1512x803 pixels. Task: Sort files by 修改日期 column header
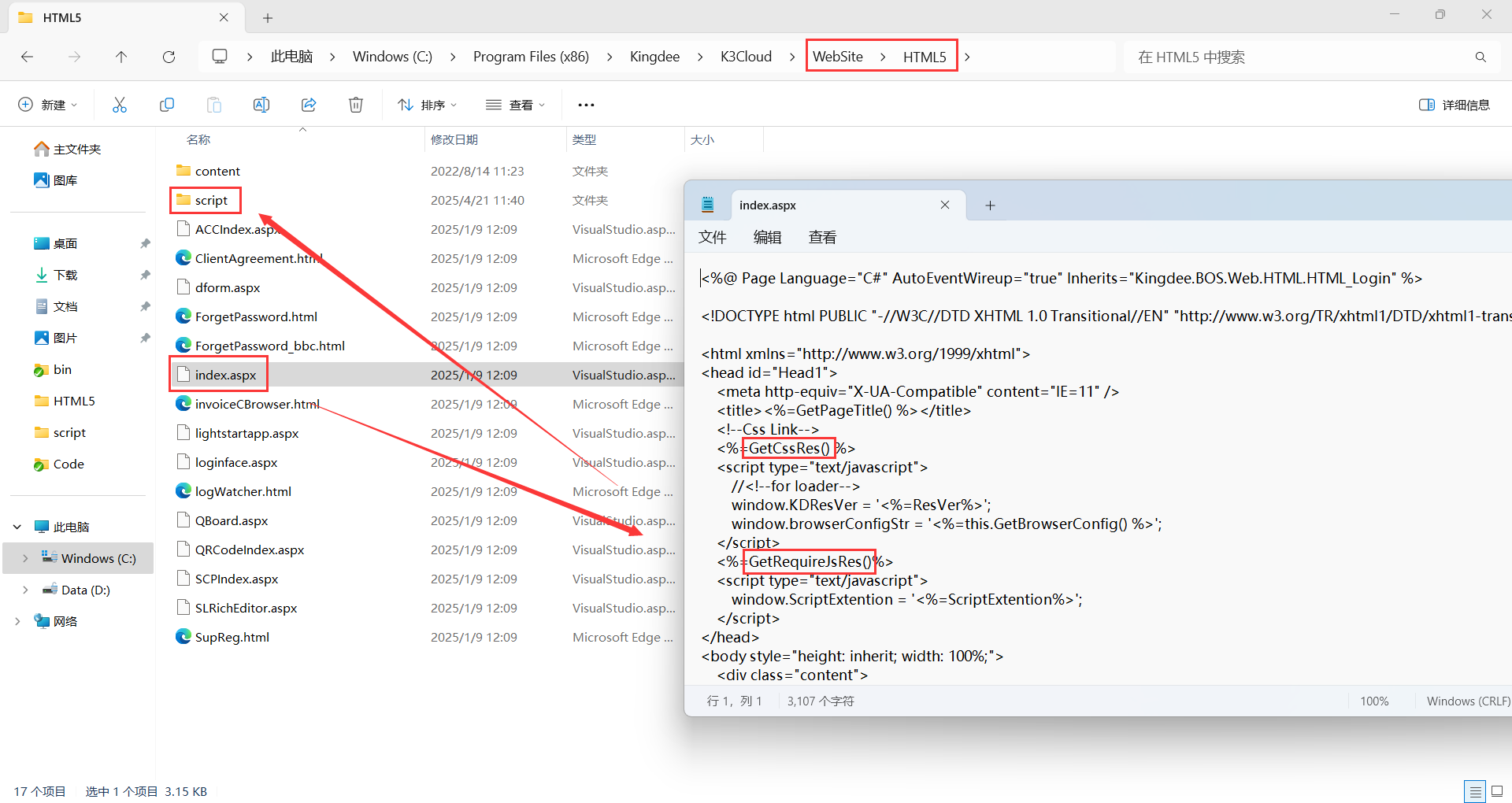tap(454, 139)
